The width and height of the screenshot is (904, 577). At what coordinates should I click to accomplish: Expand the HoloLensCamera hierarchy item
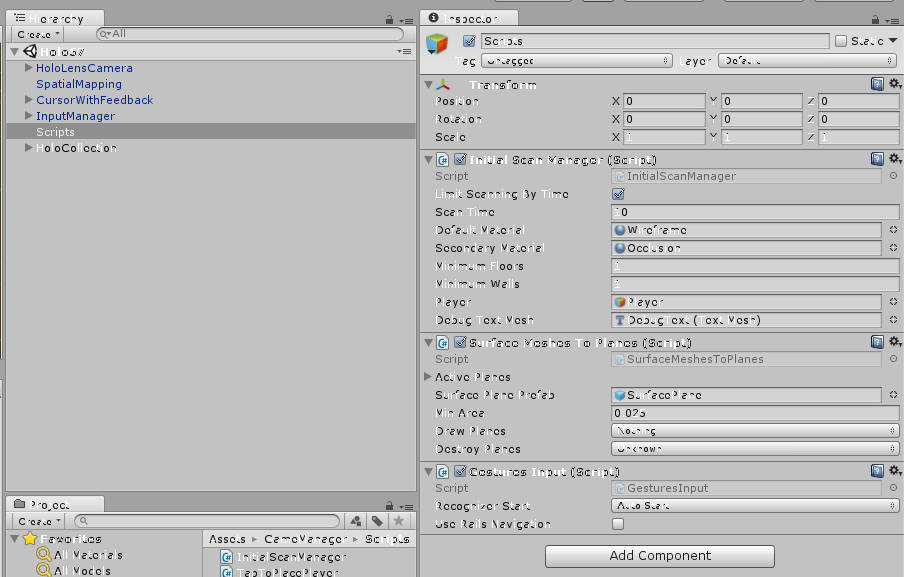point(28,68)
